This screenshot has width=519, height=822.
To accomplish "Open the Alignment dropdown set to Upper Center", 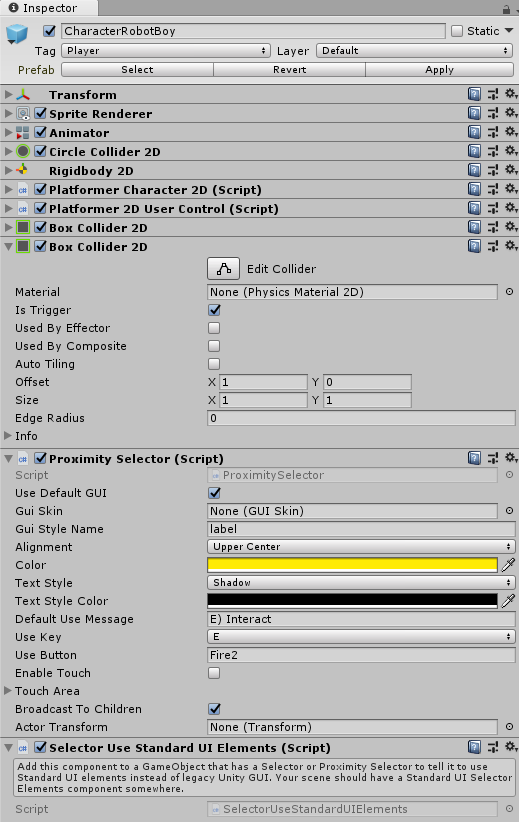I will click(x=361, y=547).
